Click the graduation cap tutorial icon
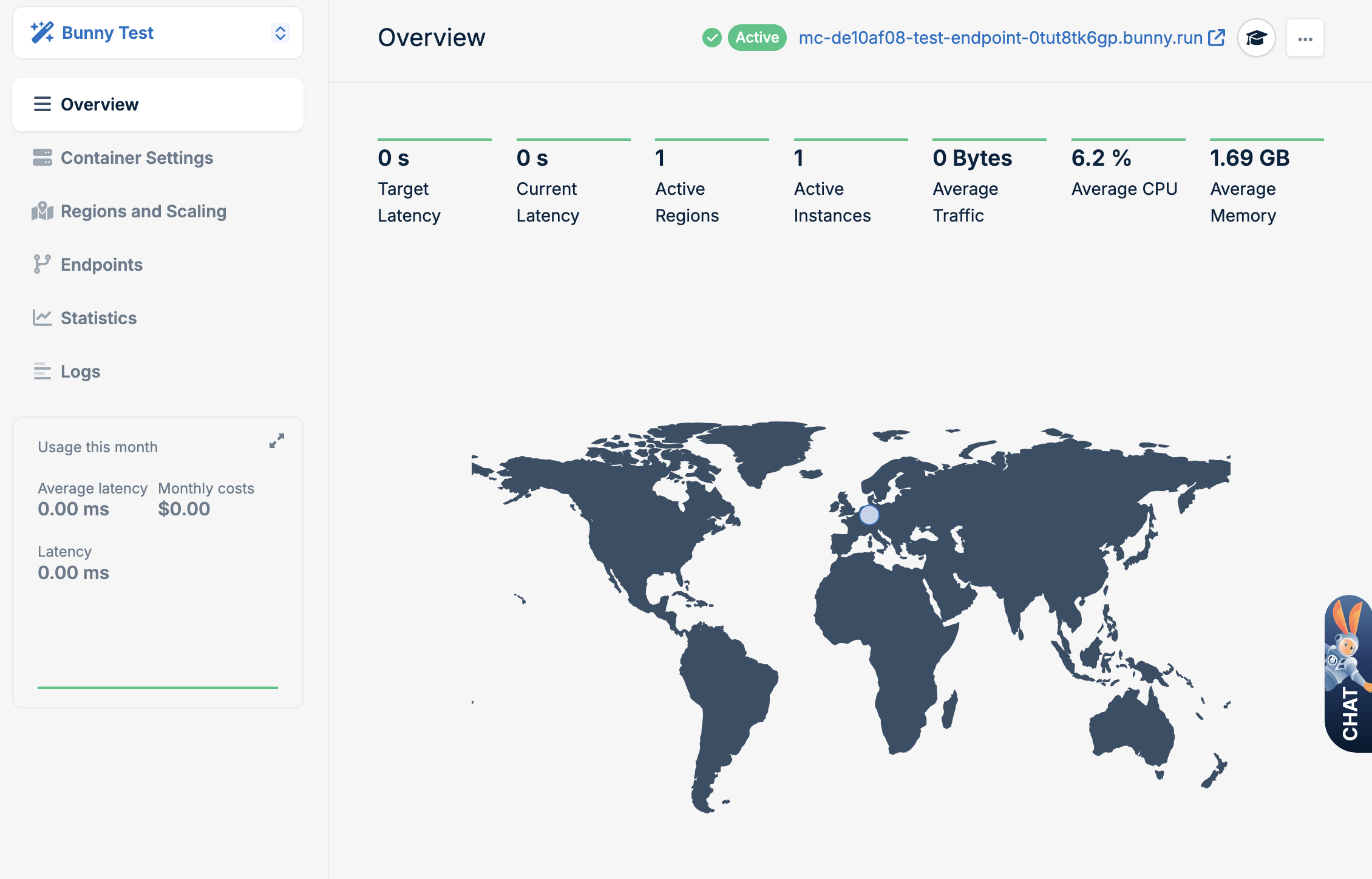The width and height of the screenshot is (1372, 879). point(1256,38)
